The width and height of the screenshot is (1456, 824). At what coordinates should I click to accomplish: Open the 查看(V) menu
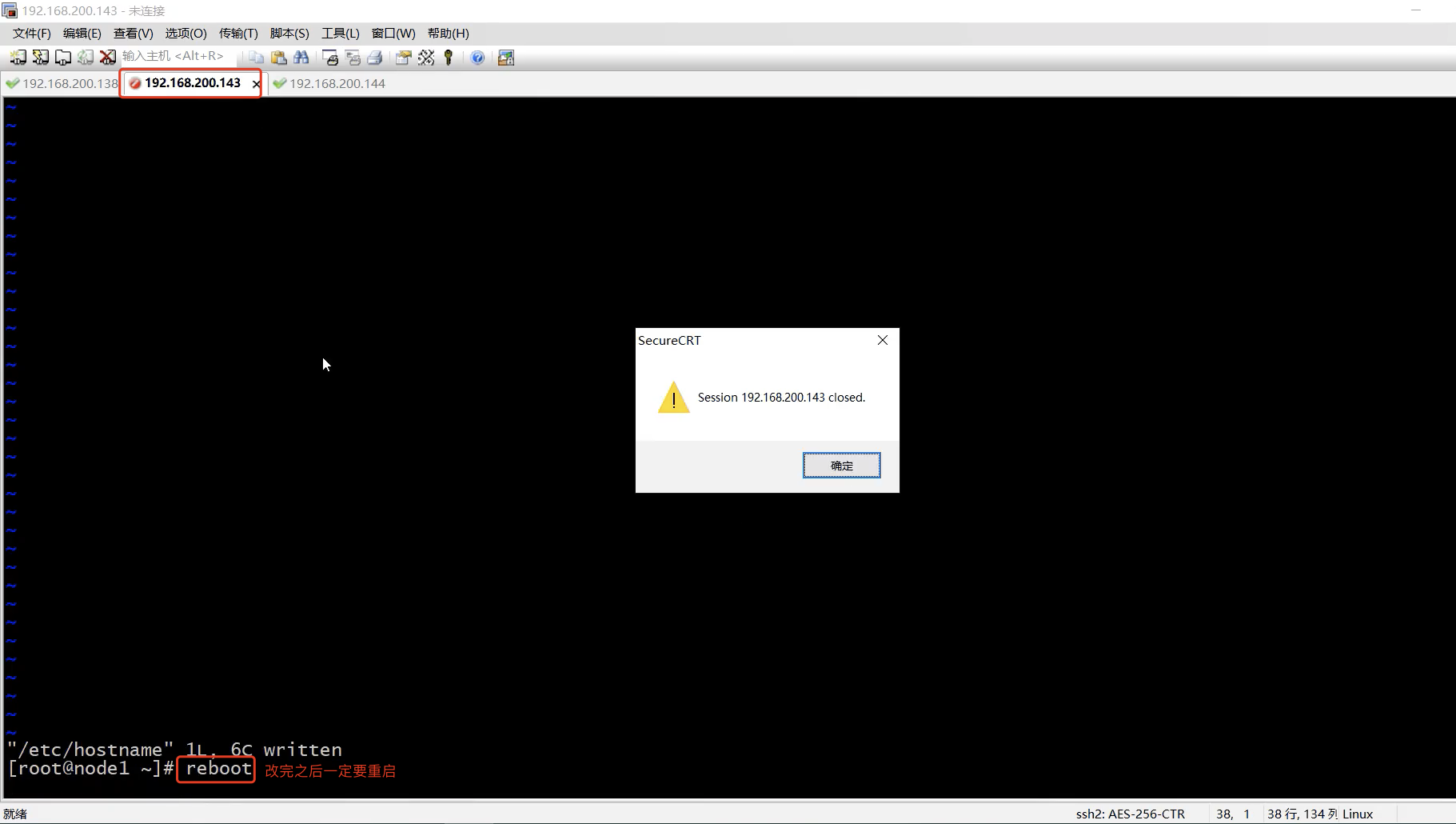click(134, 34)
